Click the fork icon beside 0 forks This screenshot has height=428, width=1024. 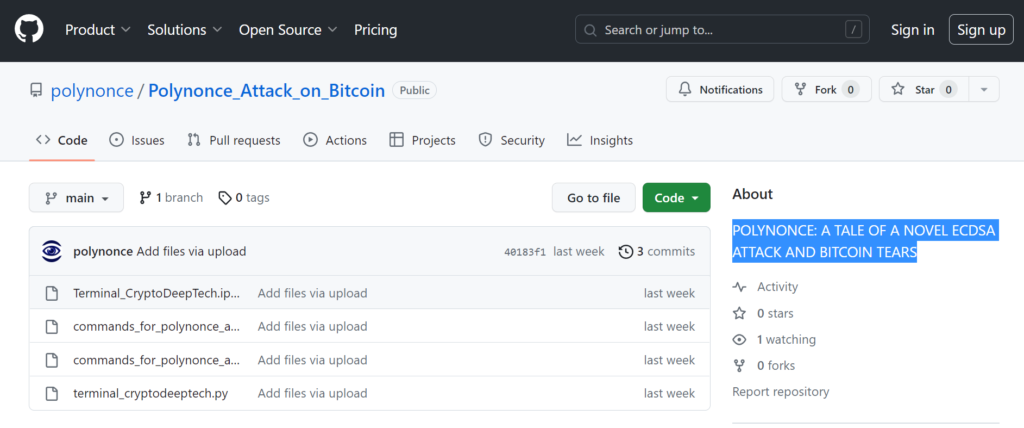[x=739, y=366]
